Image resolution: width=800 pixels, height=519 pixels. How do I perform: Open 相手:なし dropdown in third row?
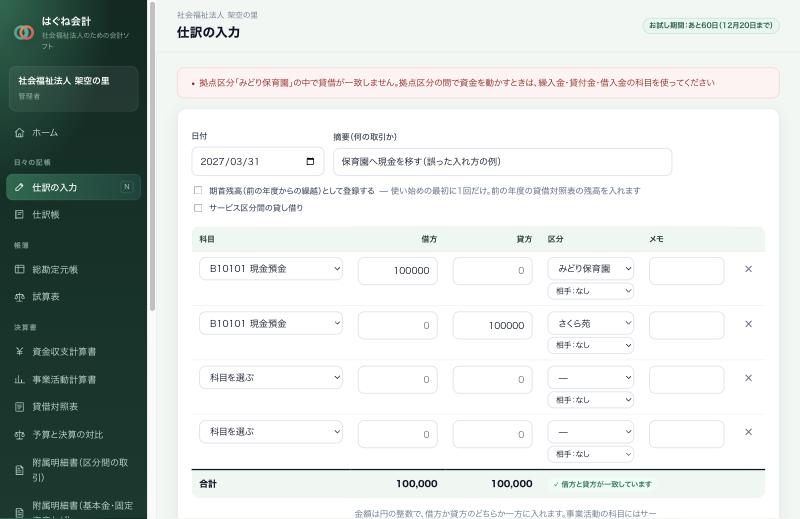tap(591, 400)
